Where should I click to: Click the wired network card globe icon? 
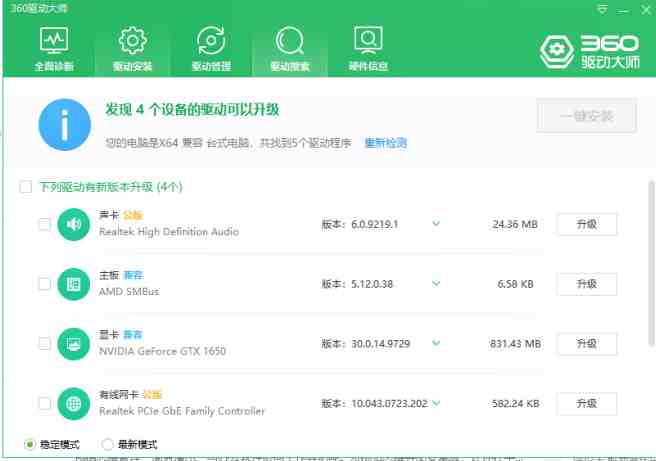point(74,404)
